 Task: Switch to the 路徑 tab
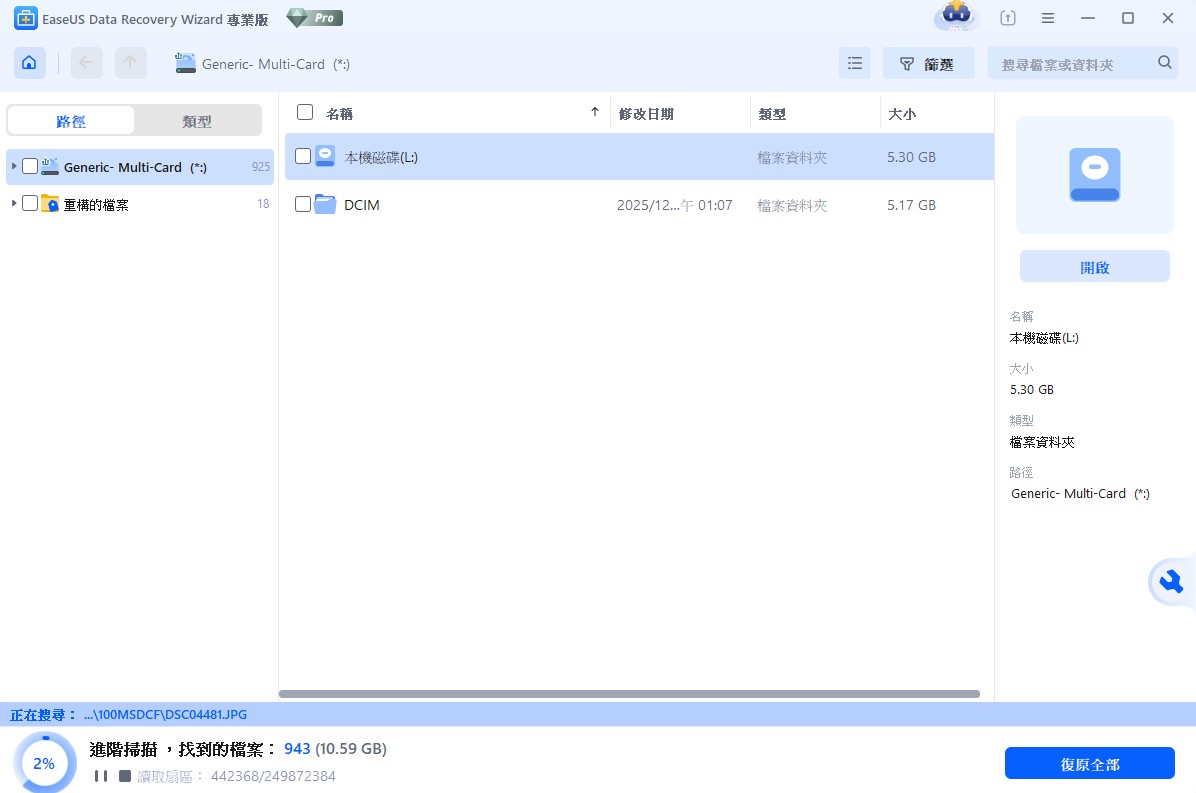tap(71, 120)
